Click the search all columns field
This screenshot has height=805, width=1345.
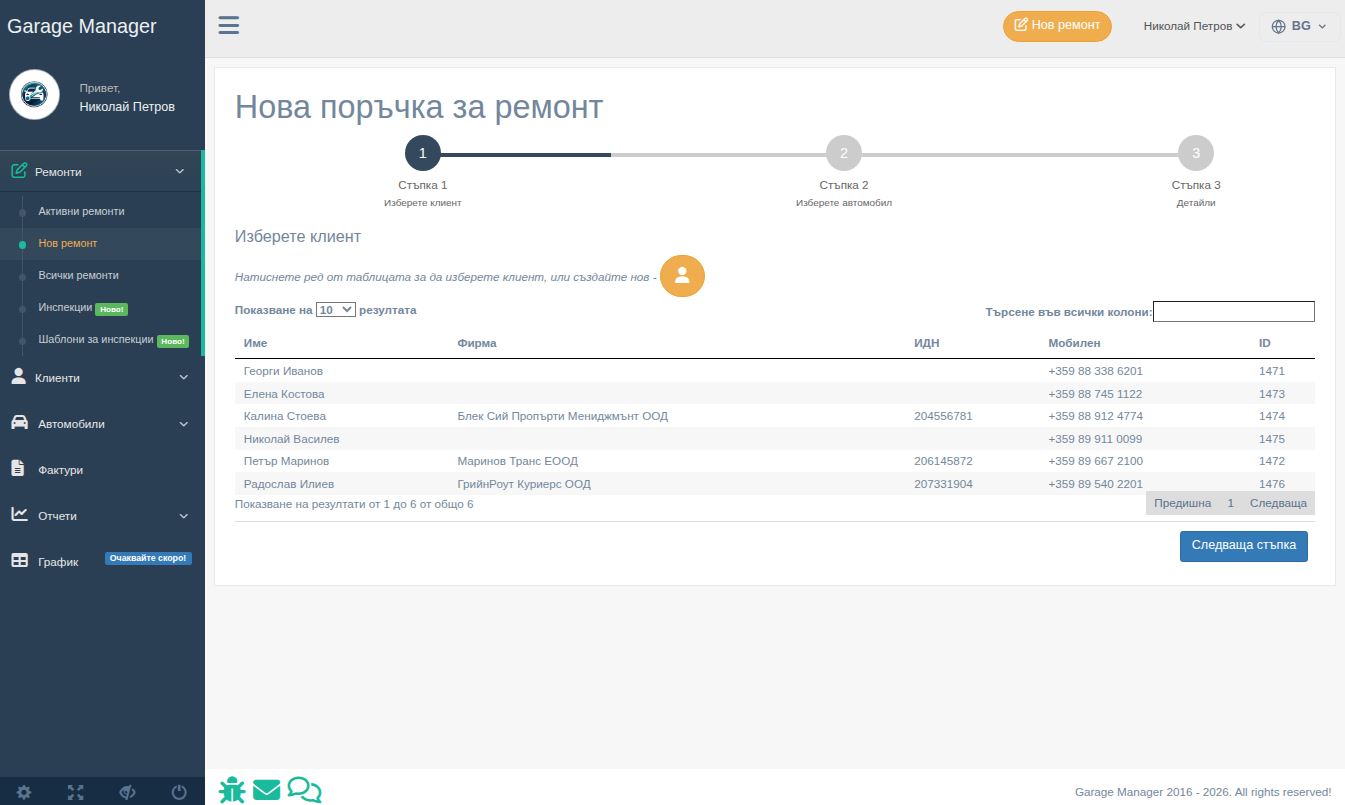click(x=1234, y=312)
